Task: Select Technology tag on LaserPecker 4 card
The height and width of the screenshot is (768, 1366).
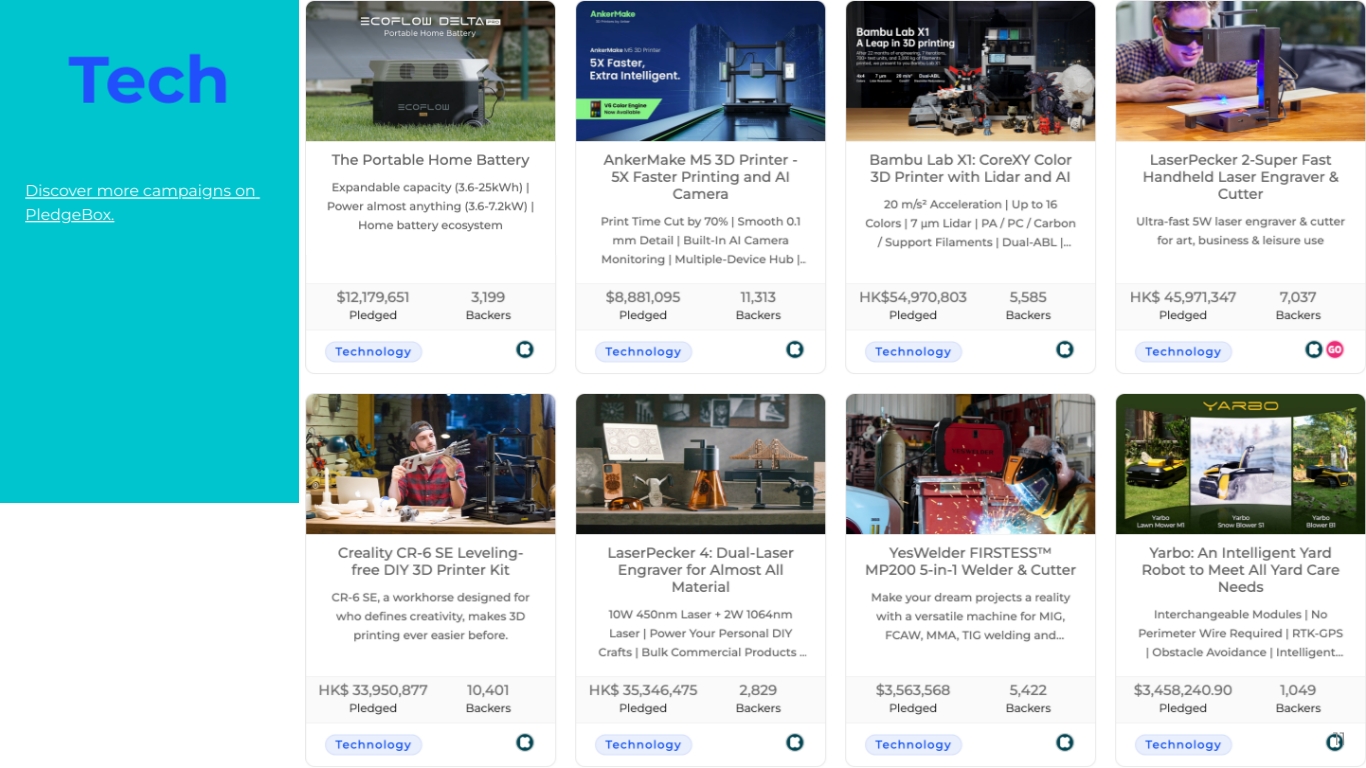Action: click(643, 745)
